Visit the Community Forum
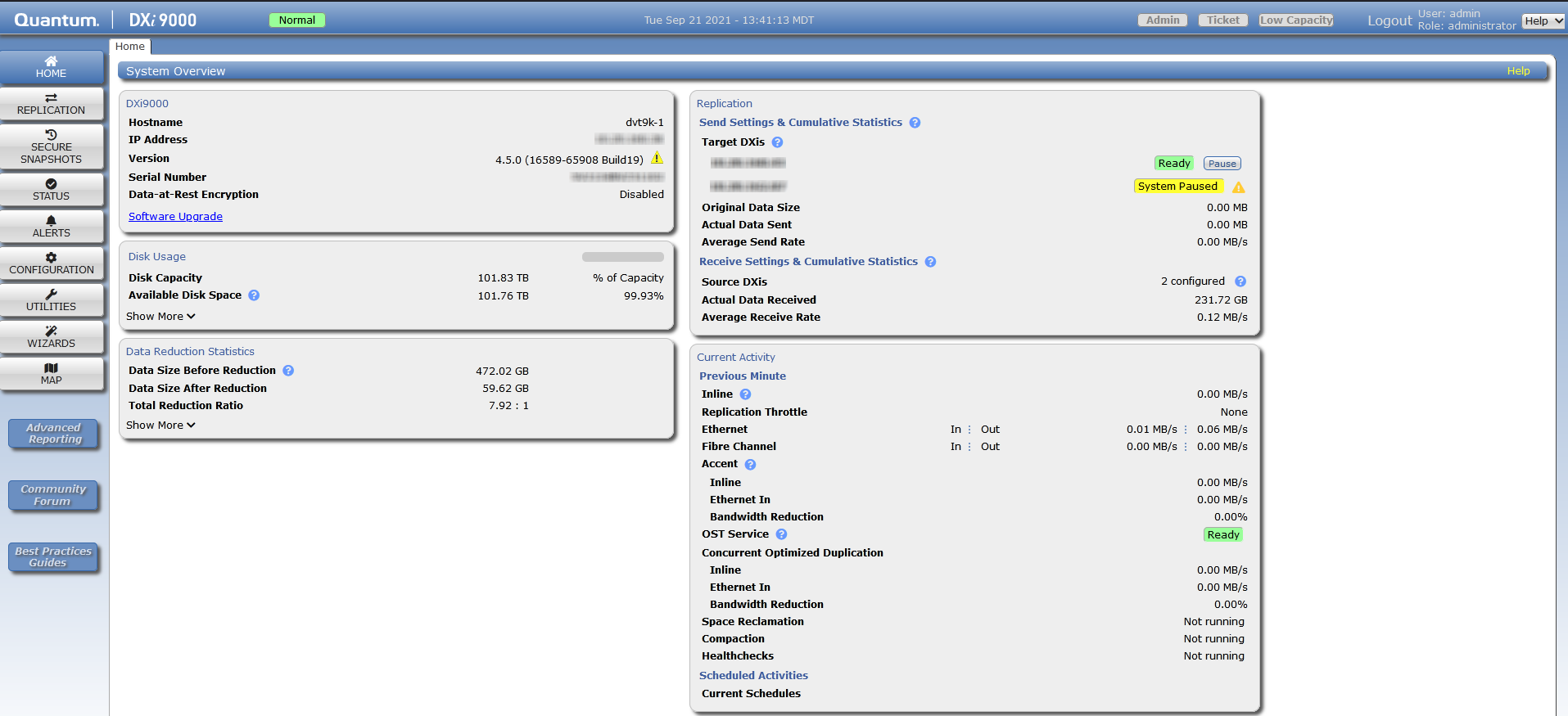Image resolution: width=1568 pixels, height=716 pixels. tap(54, 495)
